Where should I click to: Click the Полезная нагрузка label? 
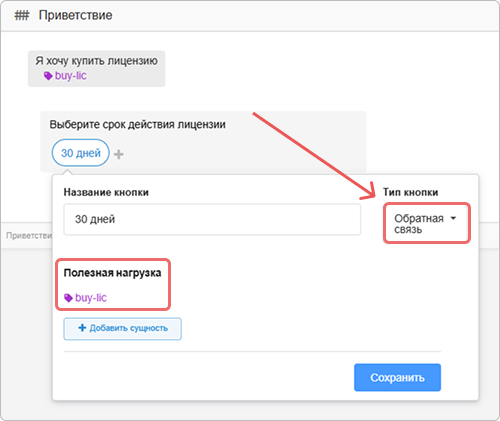pyautogui.click(x=112, y=273)
